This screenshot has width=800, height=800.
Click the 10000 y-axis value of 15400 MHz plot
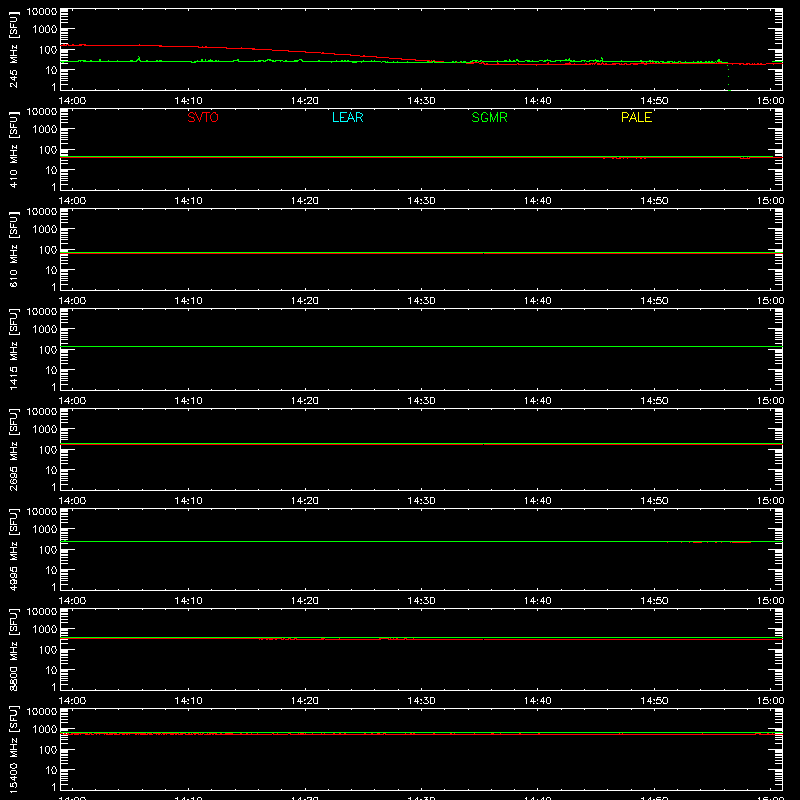click(42, 712)
